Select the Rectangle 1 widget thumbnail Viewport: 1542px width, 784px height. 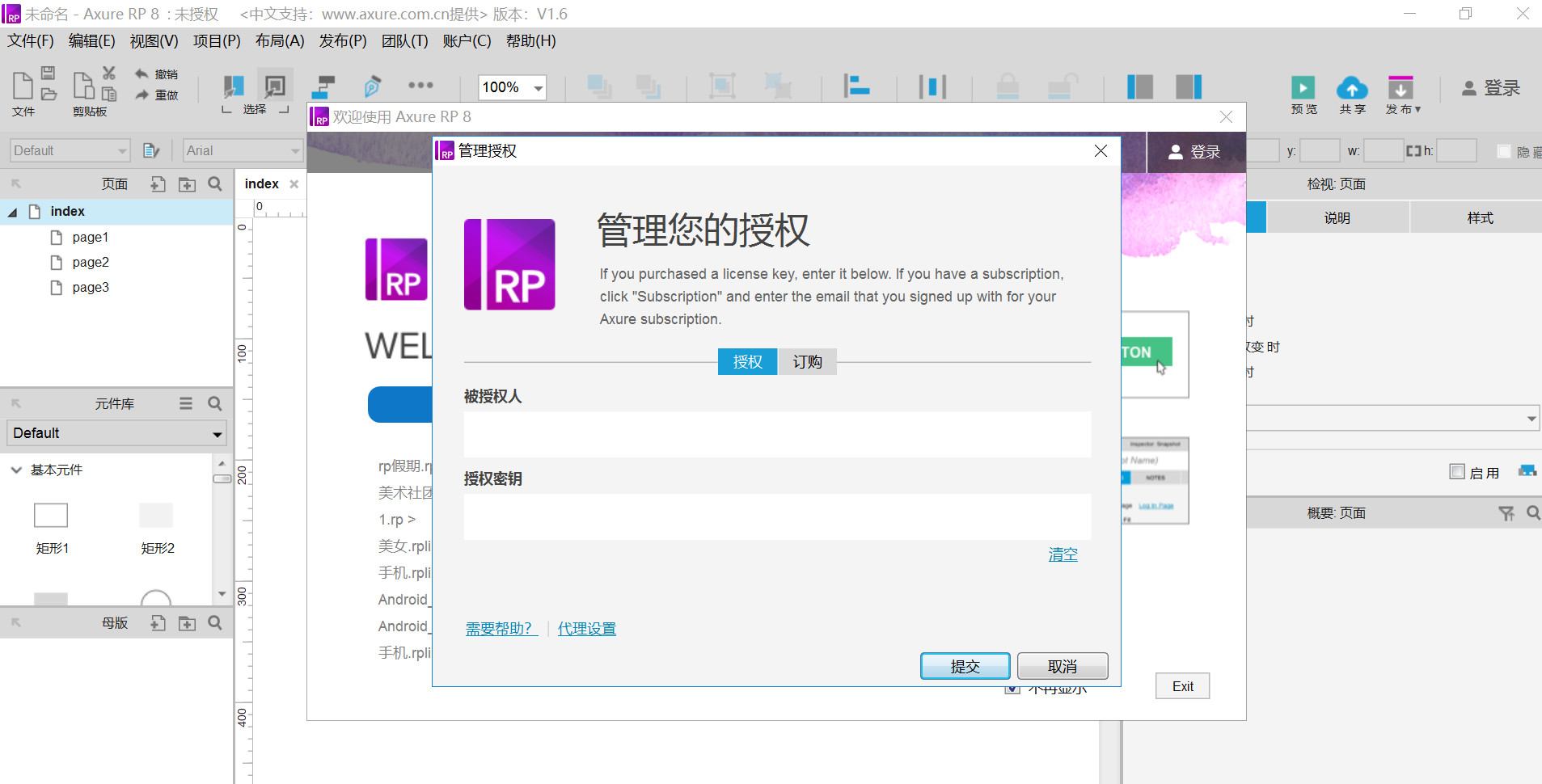(x=51, y=515)
